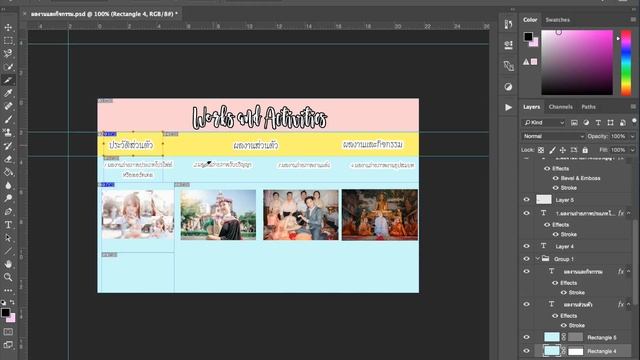Hide the Rectangle 4 layer
640x360 pixels.
527,351
